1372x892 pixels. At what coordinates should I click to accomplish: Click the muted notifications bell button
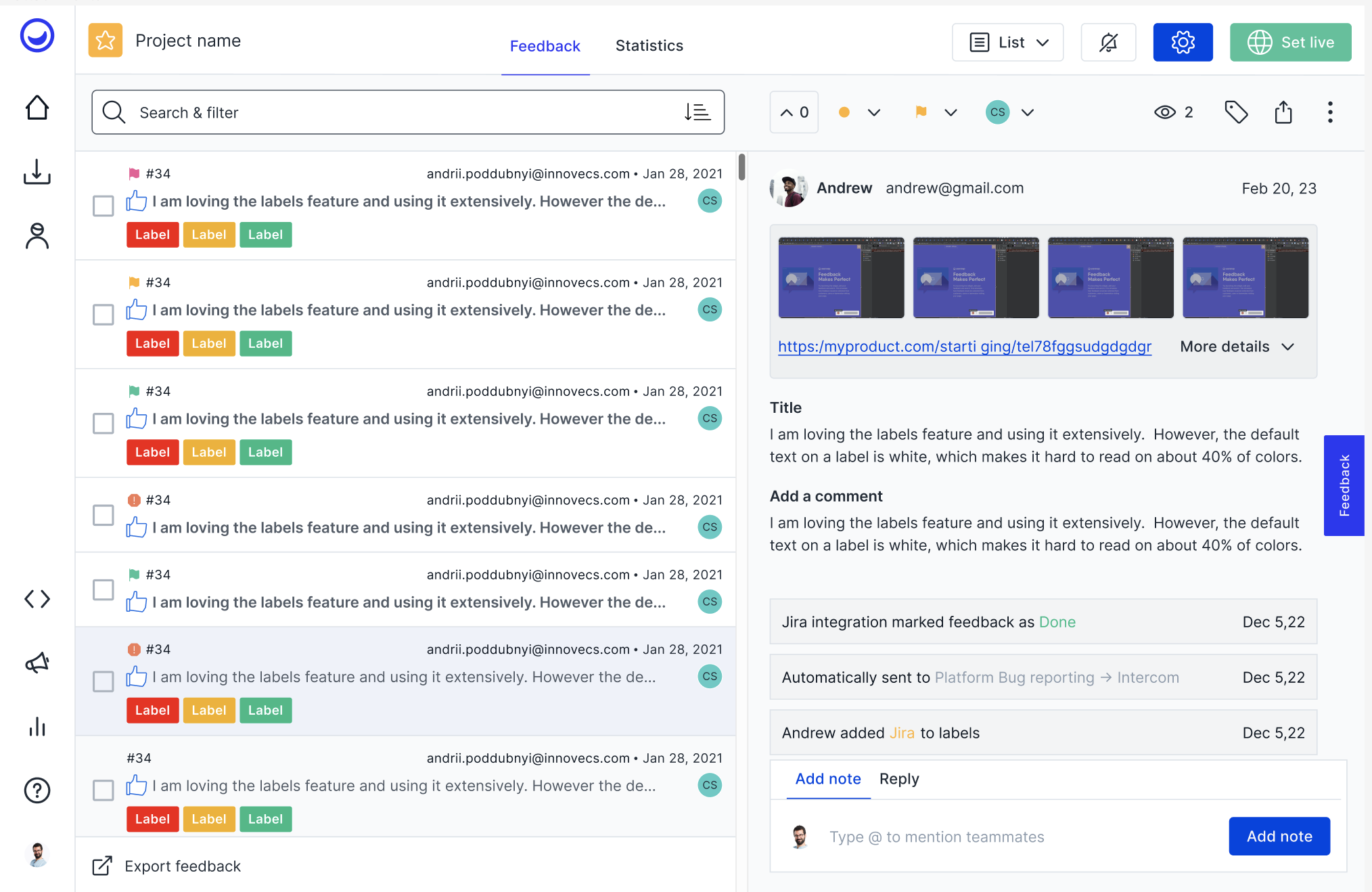[1108, 43]
